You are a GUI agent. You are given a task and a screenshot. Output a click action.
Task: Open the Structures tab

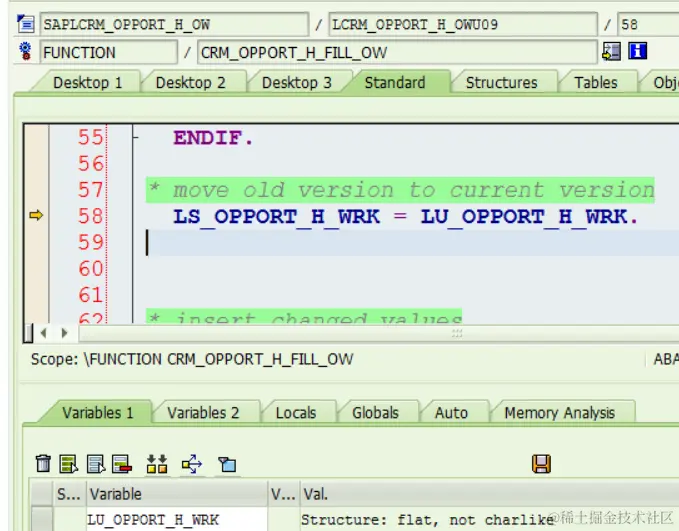tap(501, 82)
